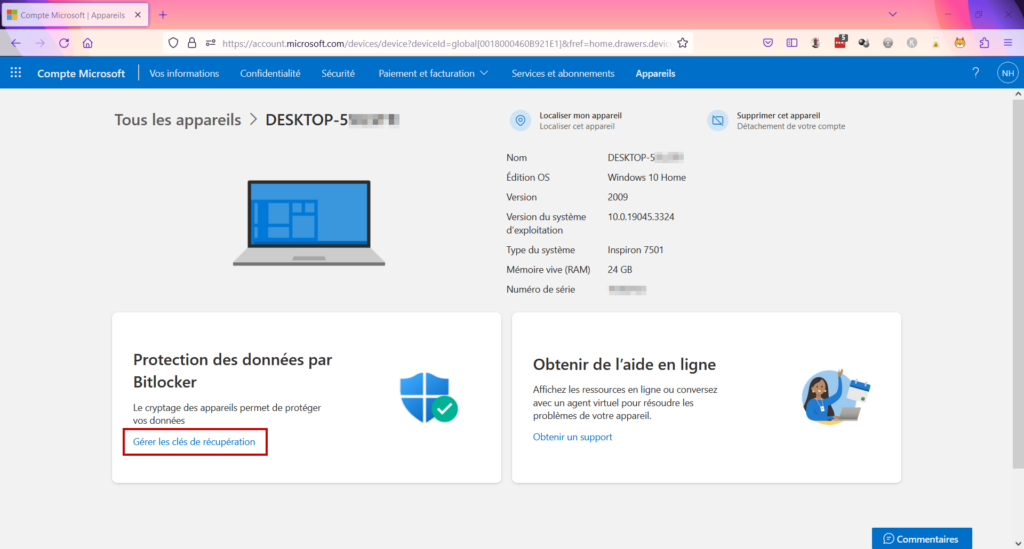This screenshot has width=1024, height=549.
Task: Click the Version 2009 value
Action: tap(617, 197)
